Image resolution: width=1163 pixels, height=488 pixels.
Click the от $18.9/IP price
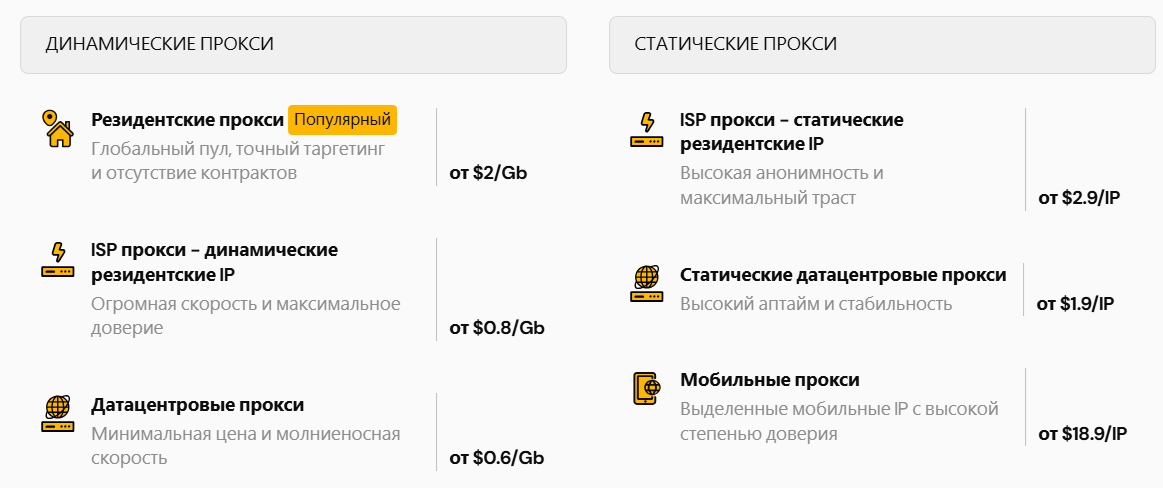point(1082,434)
